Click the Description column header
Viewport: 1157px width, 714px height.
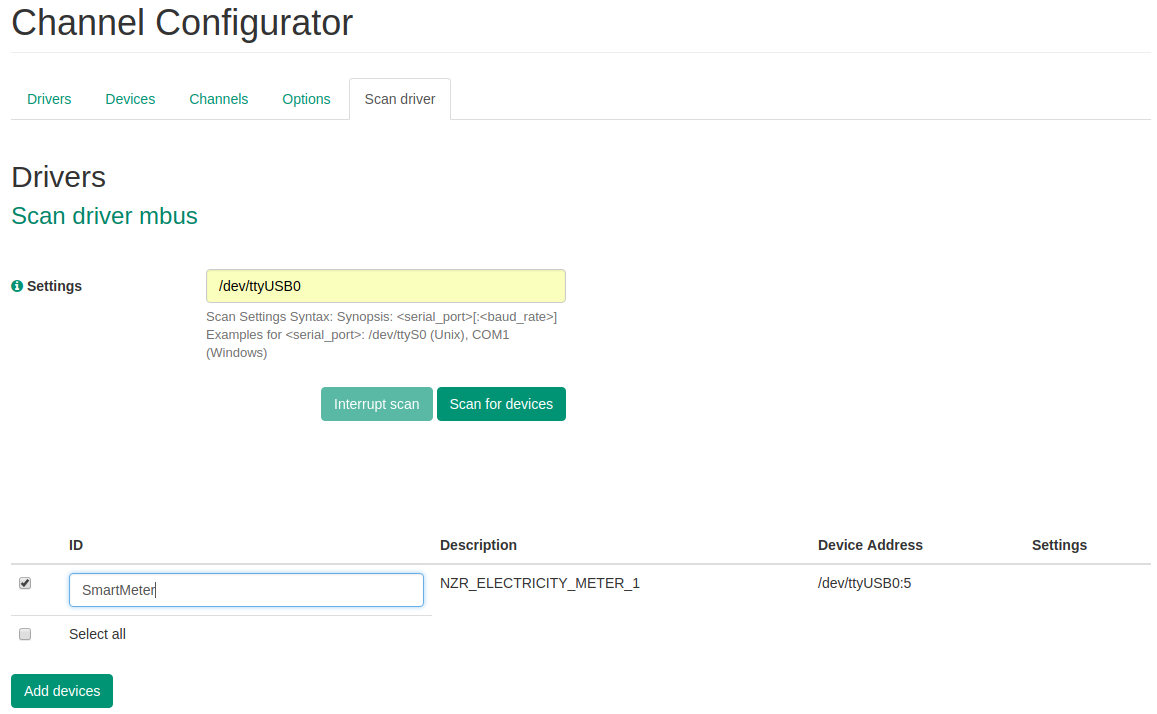pos(478,545)
